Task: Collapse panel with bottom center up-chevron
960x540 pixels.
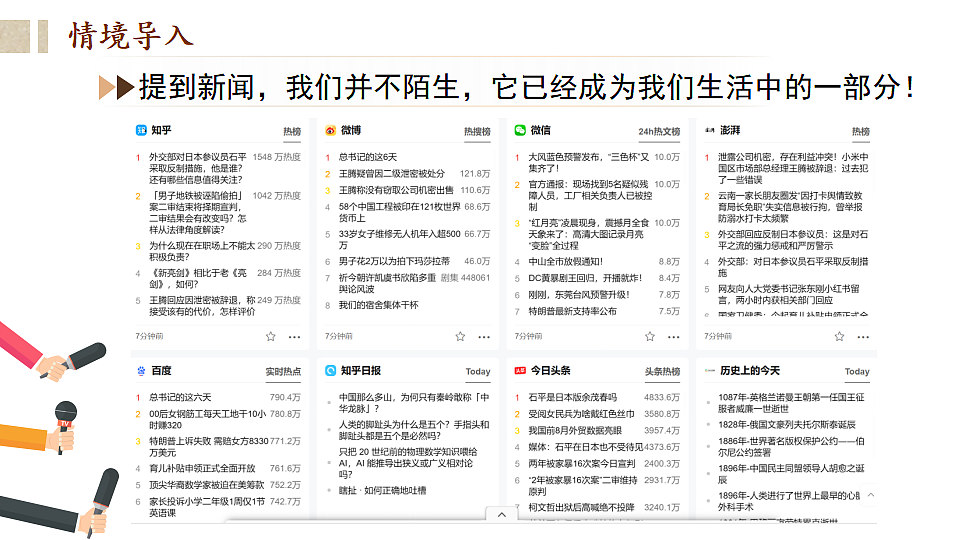Action: point(501,514)
